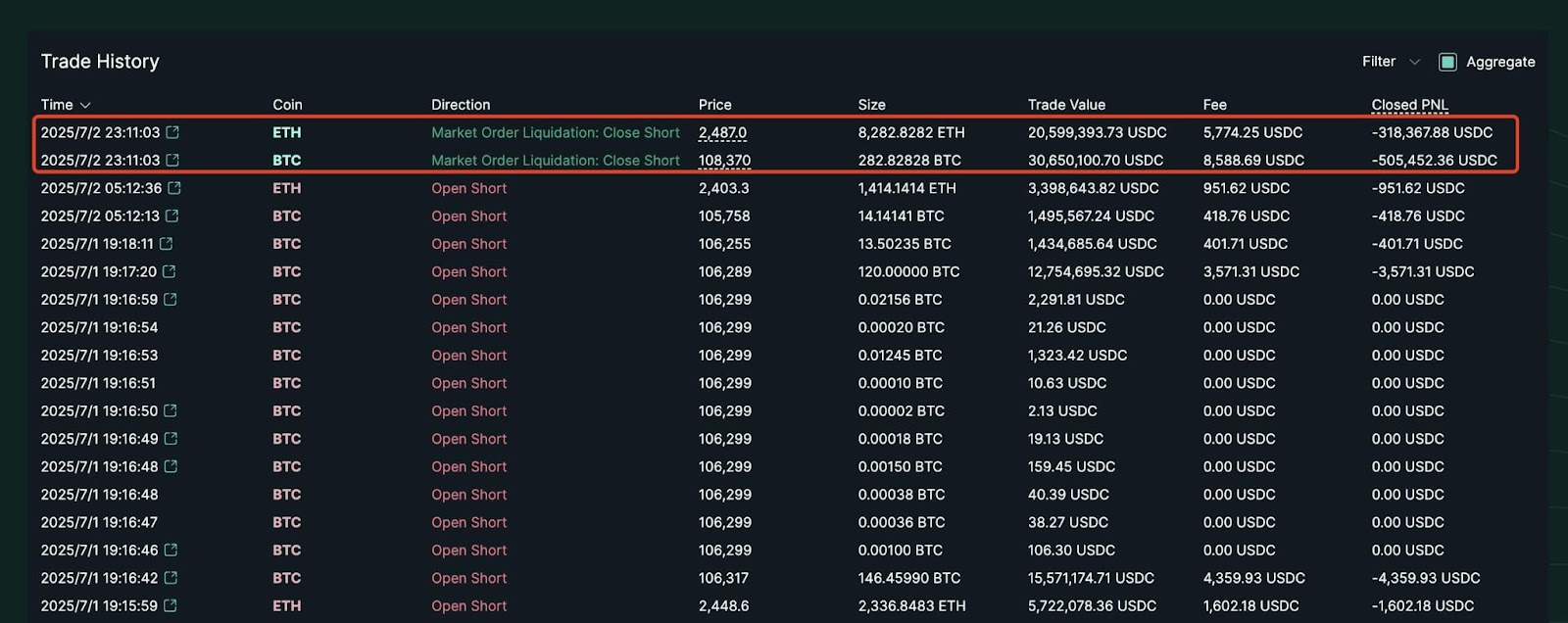Open transaction link icon beside 2025/7/1 19:18:11
This screenshot has height=623, width=1568.
[167, 243]
